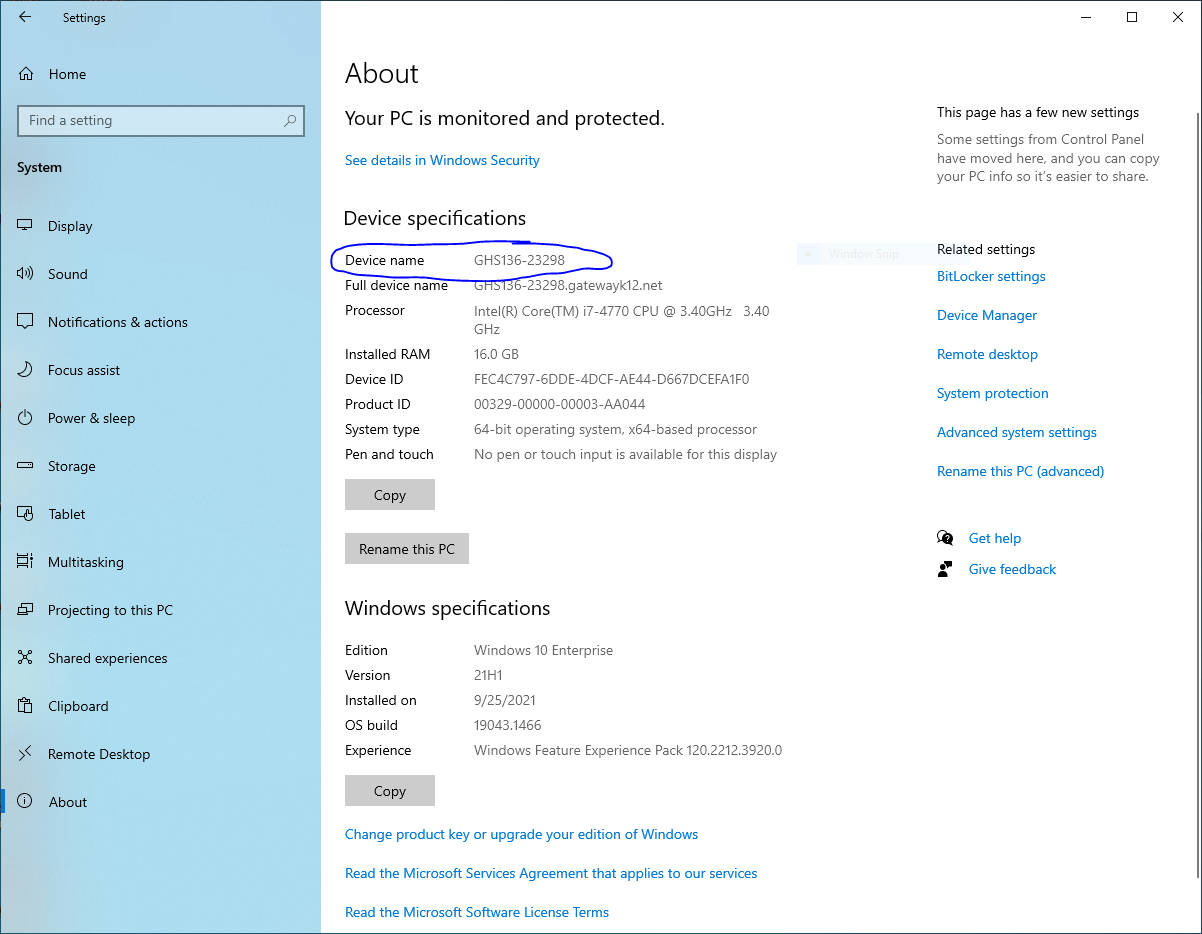Click the Projecting to this PC icon
The height and width of the screenshot is (934, 1202).
point(26,610)
